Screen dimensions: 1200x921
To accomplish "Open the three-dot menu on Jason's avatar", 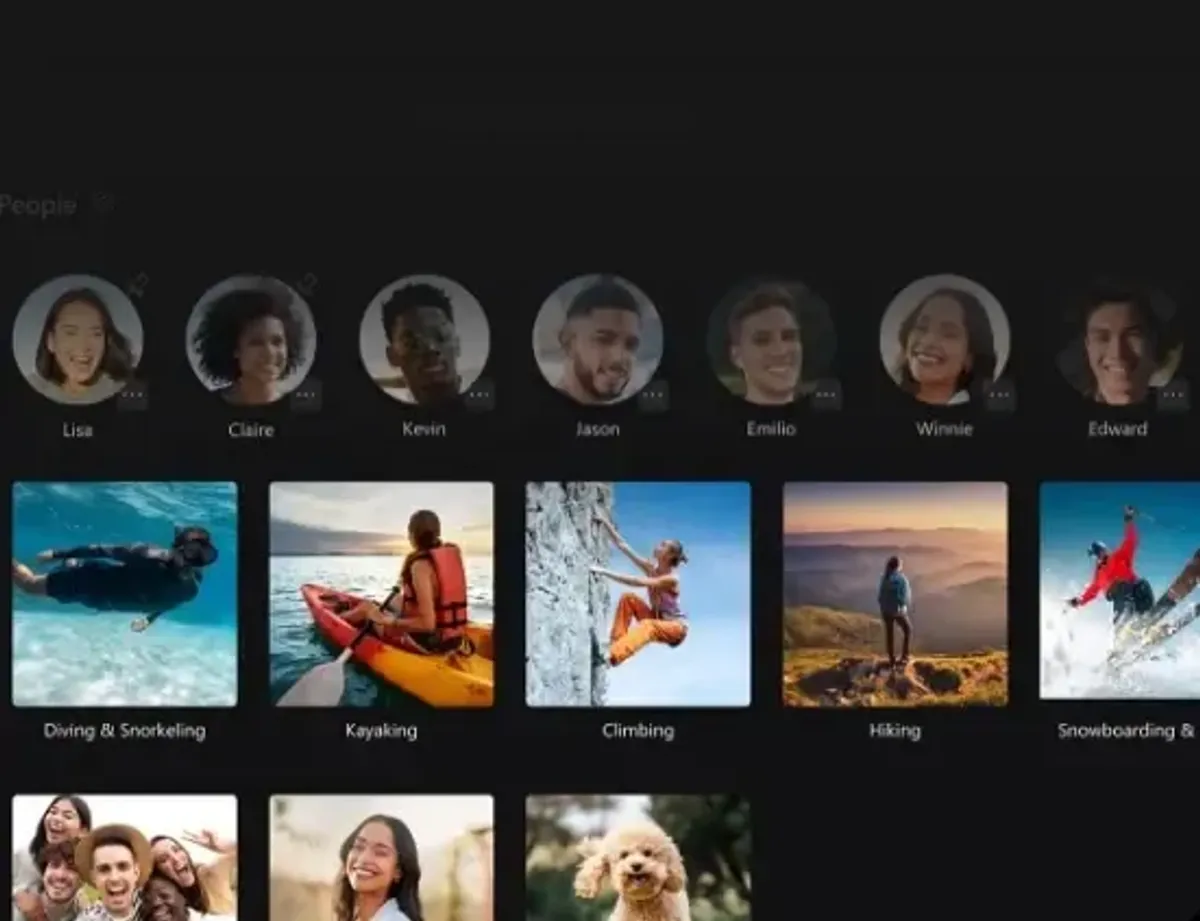I will click(x=653, y=395).
